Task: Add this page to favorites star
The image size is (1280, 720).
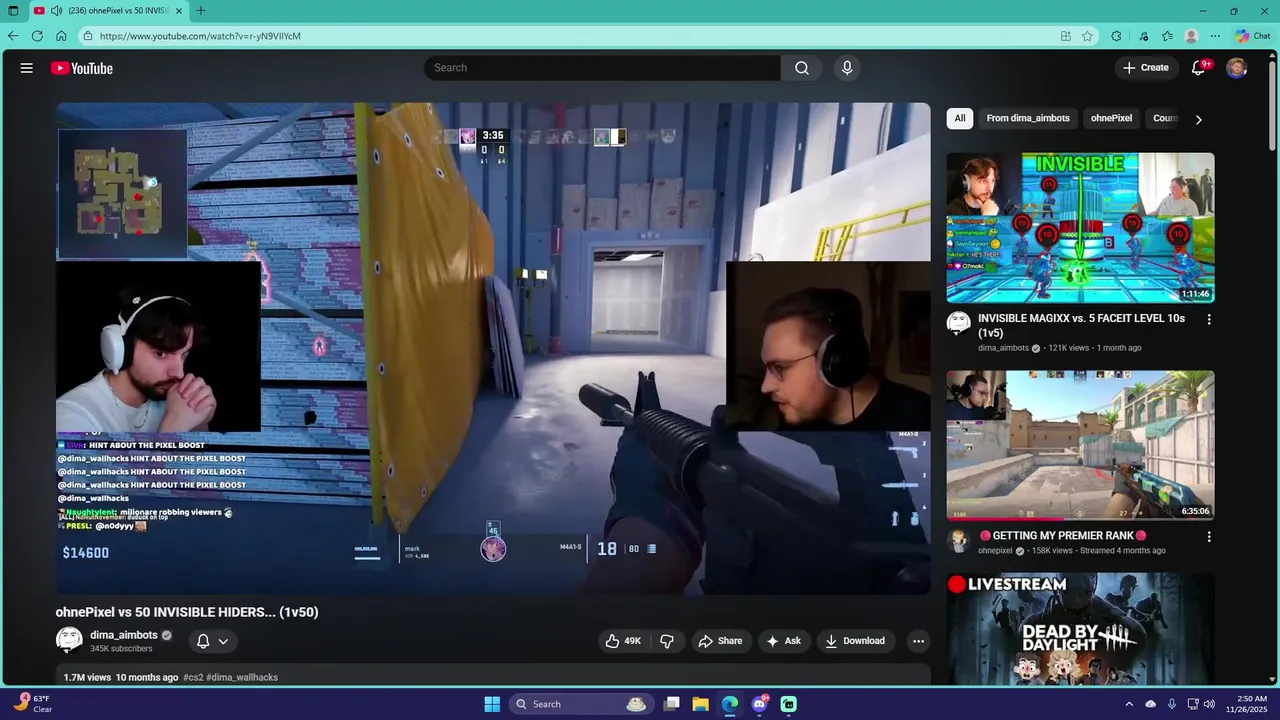Action: (x=1087, y=36)
